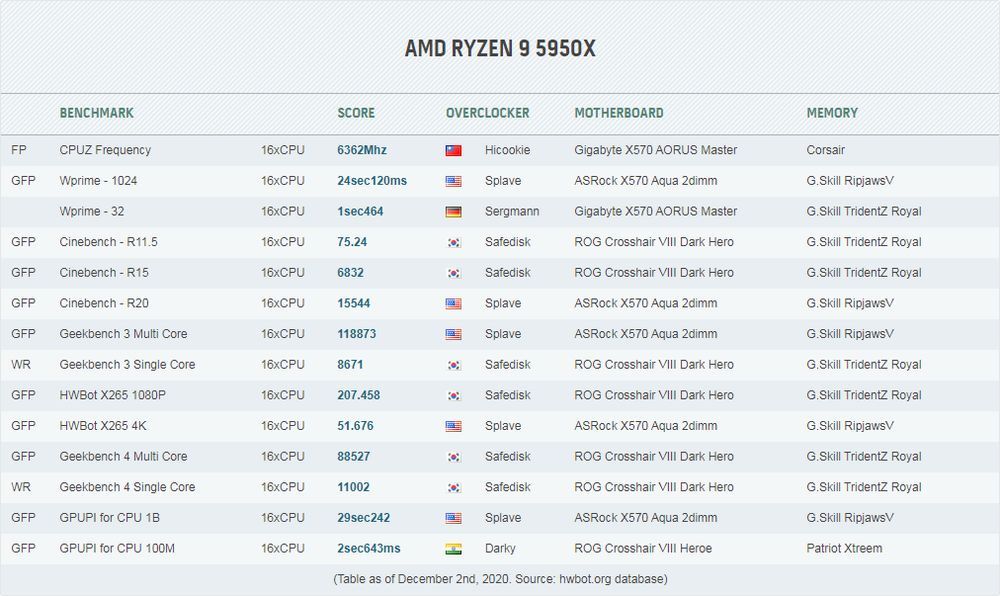This screenshot has height=596, width=1000.
Task: Click the German flag beside Sergmann
Action: tap(453, 212)
